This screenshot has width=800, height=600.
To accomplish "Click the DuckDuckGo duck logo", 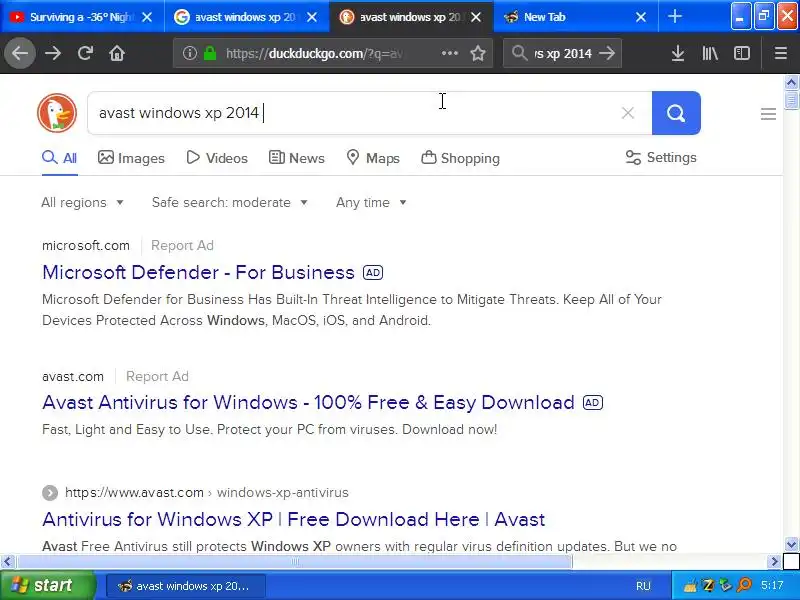I will coord(57,113).
